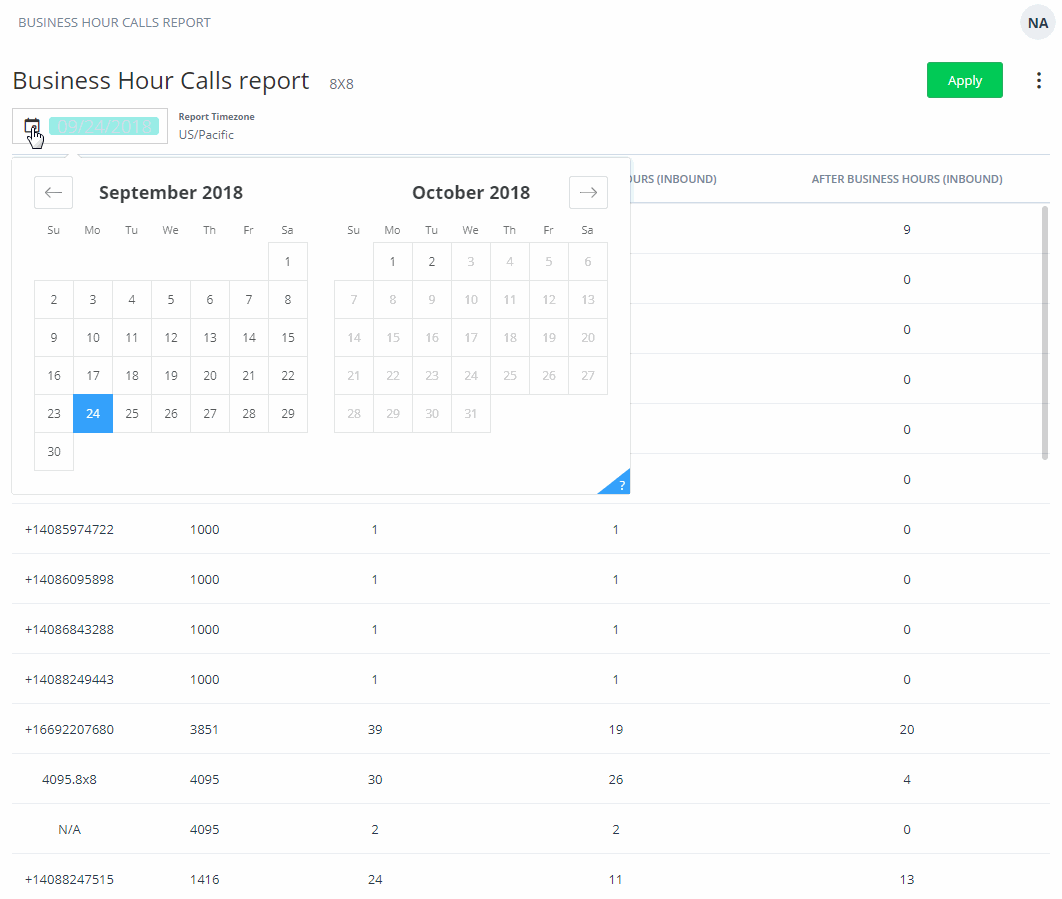Click the 09/24/2018 date input field
Screen dimensions: 1062x899
(x=104, y=127)
